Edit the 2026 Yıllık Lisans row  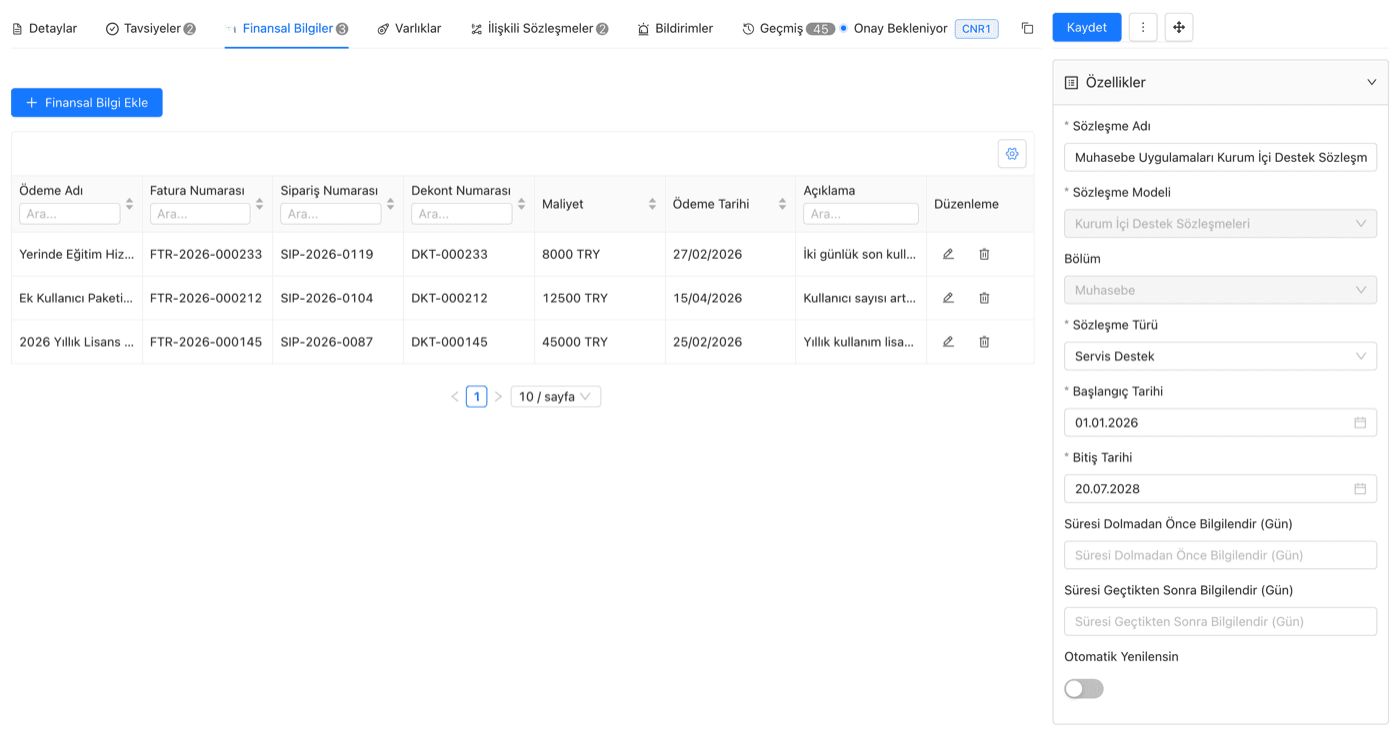coord(948,342)
